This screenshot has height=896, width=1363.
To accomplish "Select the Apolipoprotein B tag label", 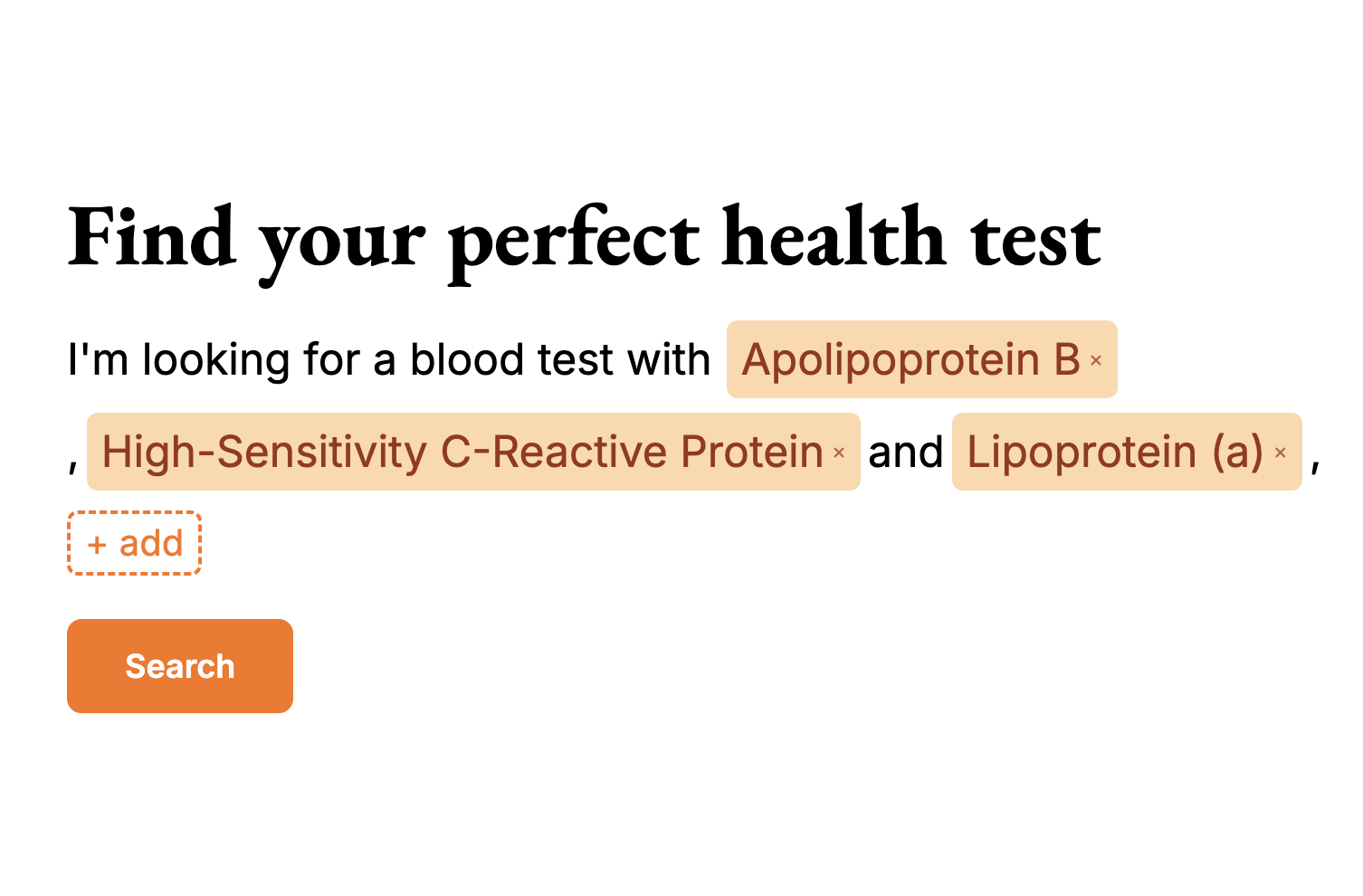I will coord(910,359).
